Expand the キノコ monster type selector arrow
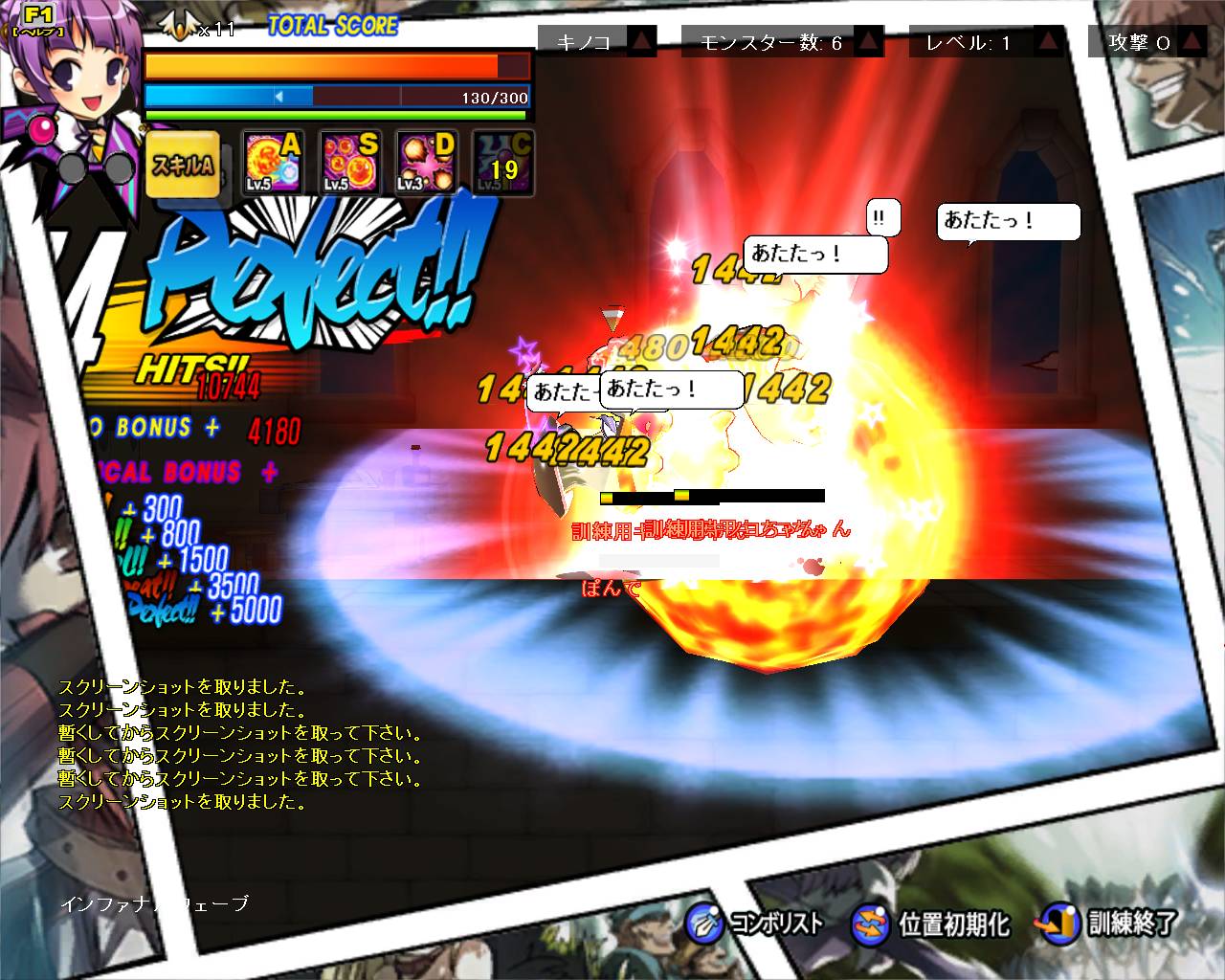This screenshot has width=1225, height=980. (641, 41)
